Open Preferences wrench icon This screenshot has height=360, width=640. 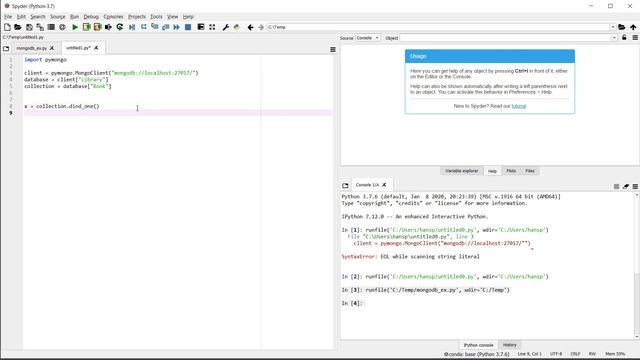pos(225,27)
